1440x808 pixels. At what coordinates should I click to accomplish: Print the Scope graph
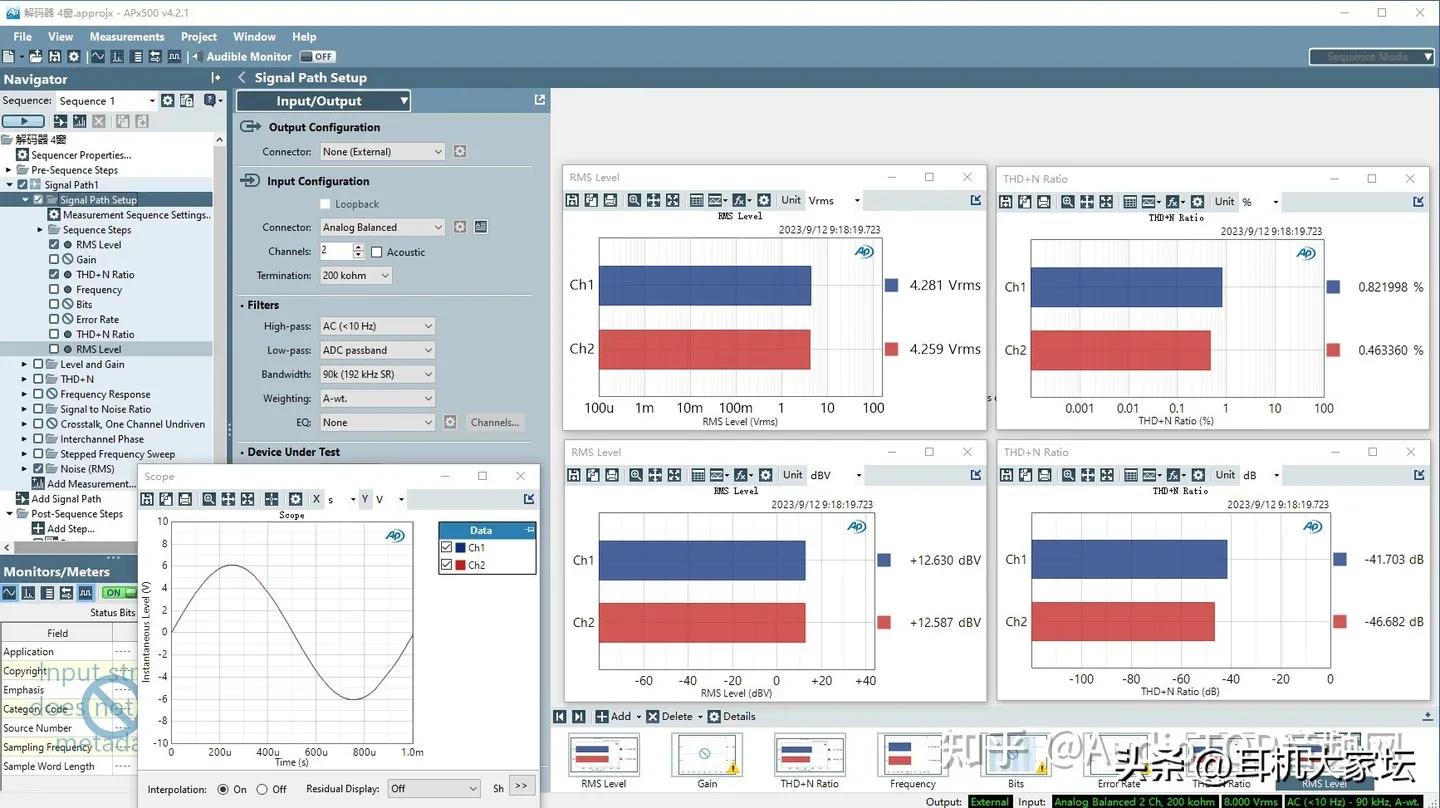(x=185, y=499)
